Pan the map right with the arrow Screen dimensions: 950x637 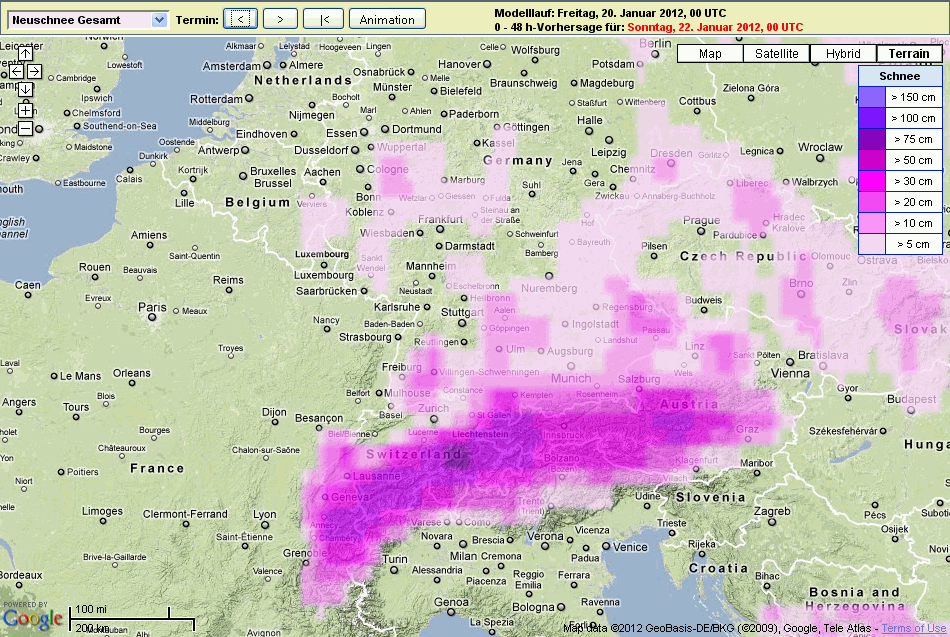click(x=34, y=72)
